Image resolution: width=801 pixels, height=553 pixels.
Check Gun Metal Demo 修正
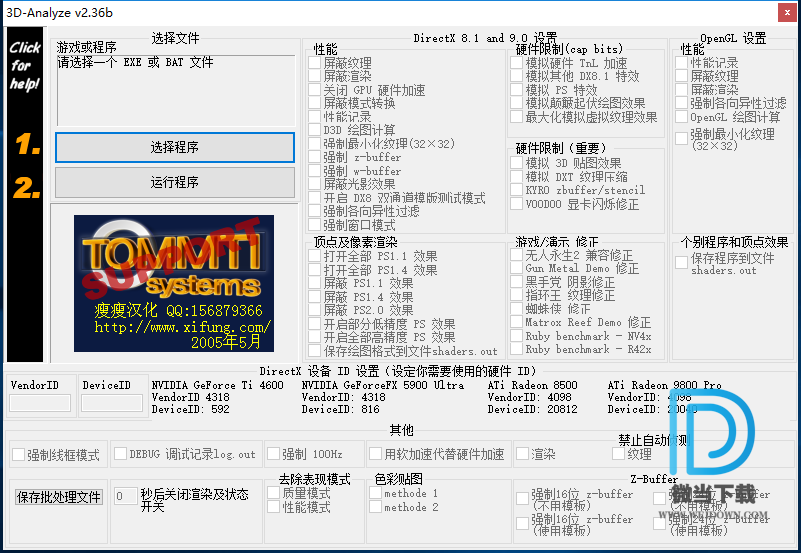pyautogui.click(x=516, y=268)
